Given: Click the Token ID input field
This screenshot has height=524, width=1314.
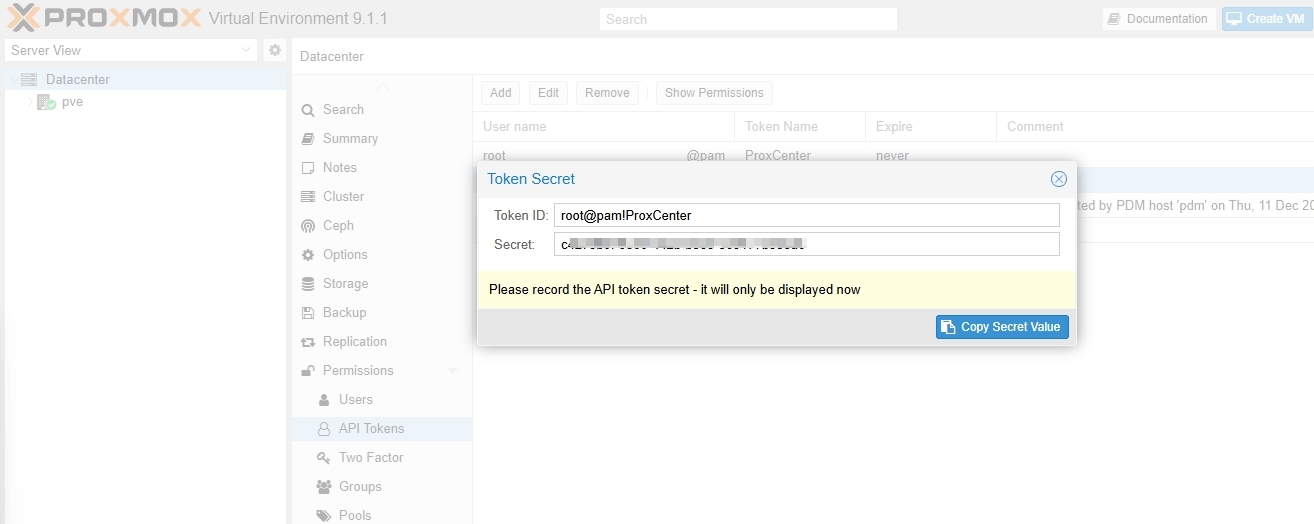Looking at the screenshot, I should [806, 215].
